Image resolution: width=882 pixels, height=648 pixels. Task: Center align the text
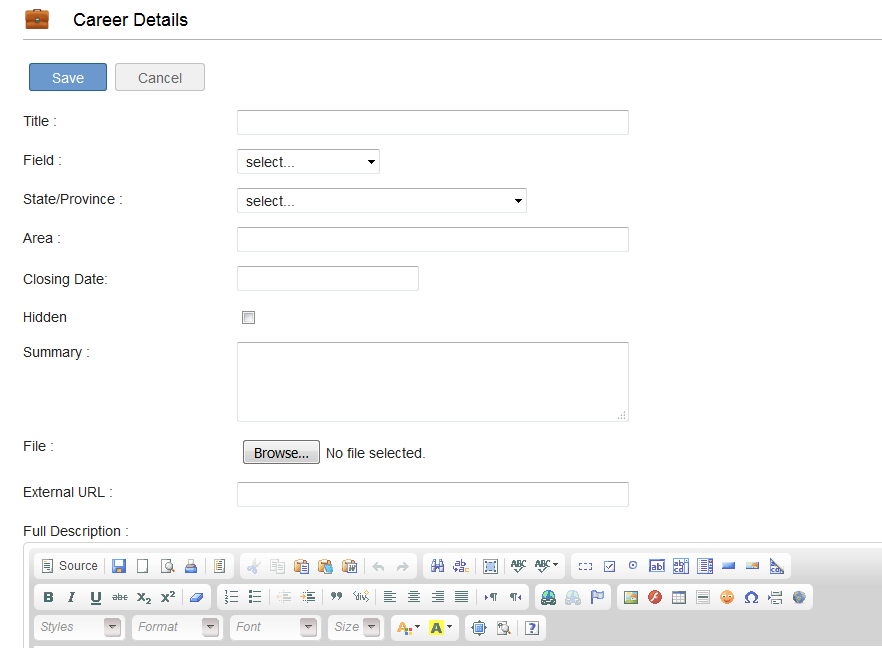pyautogui.click(x=413, y=597)
